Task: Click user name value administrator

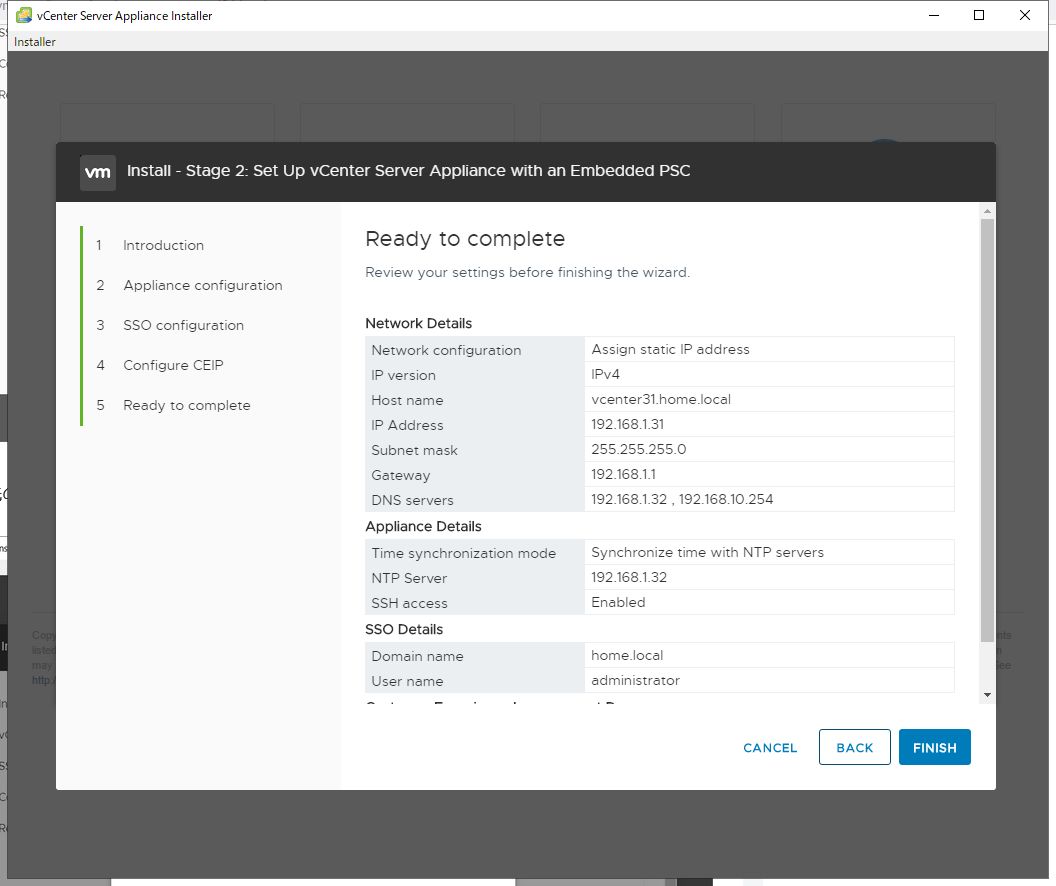Action: 635,680
